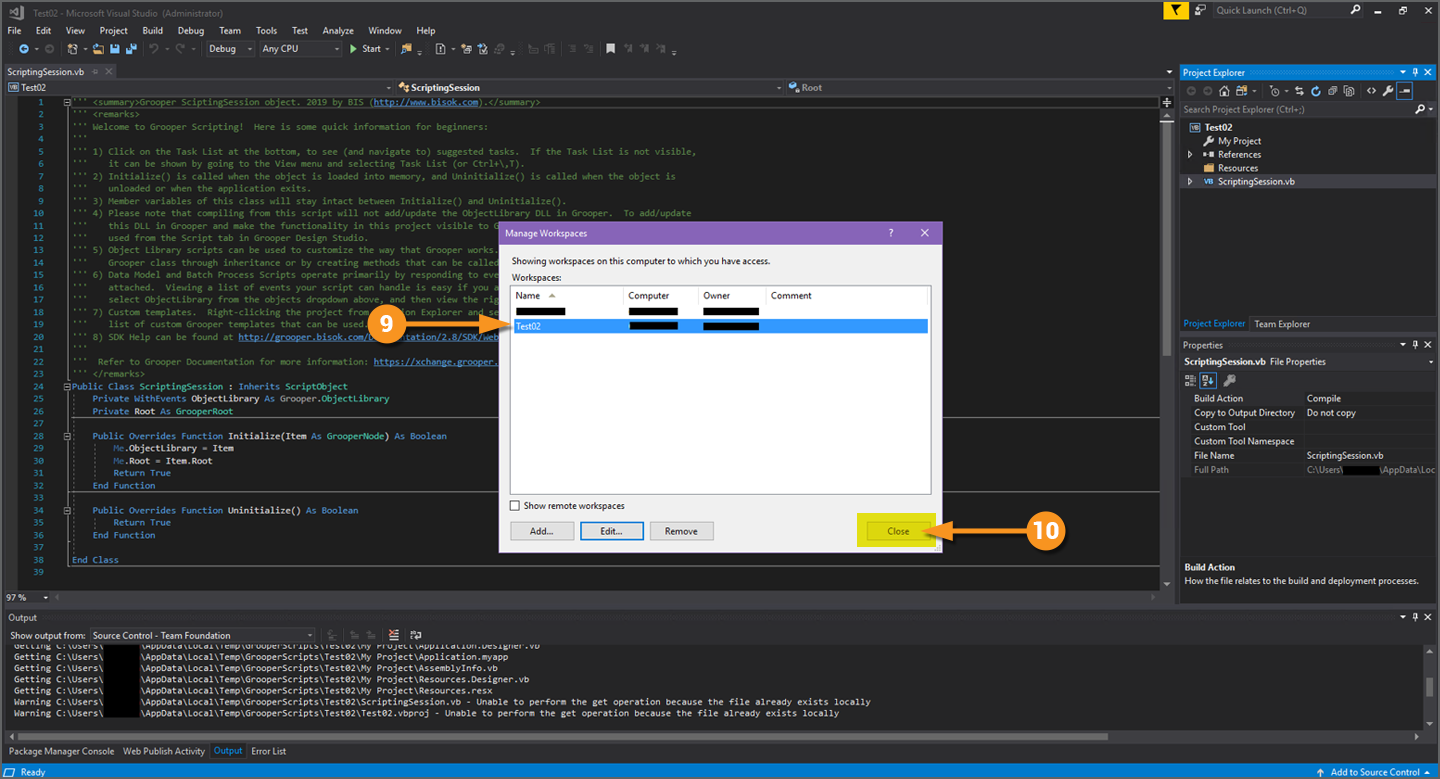Toggle word wrap icon in Output panel
Viewport: 1440px width, 779px height.
[x=416, y=635]
